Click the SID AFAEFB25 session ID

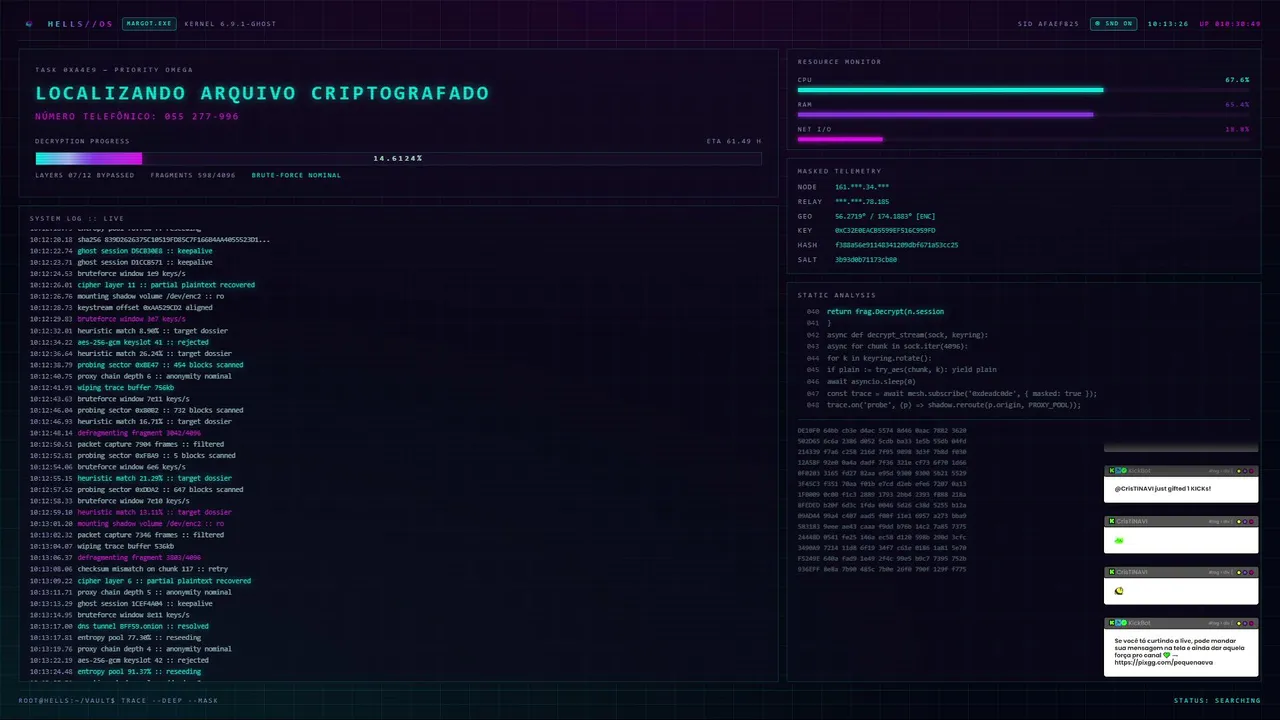point(1048,23)
